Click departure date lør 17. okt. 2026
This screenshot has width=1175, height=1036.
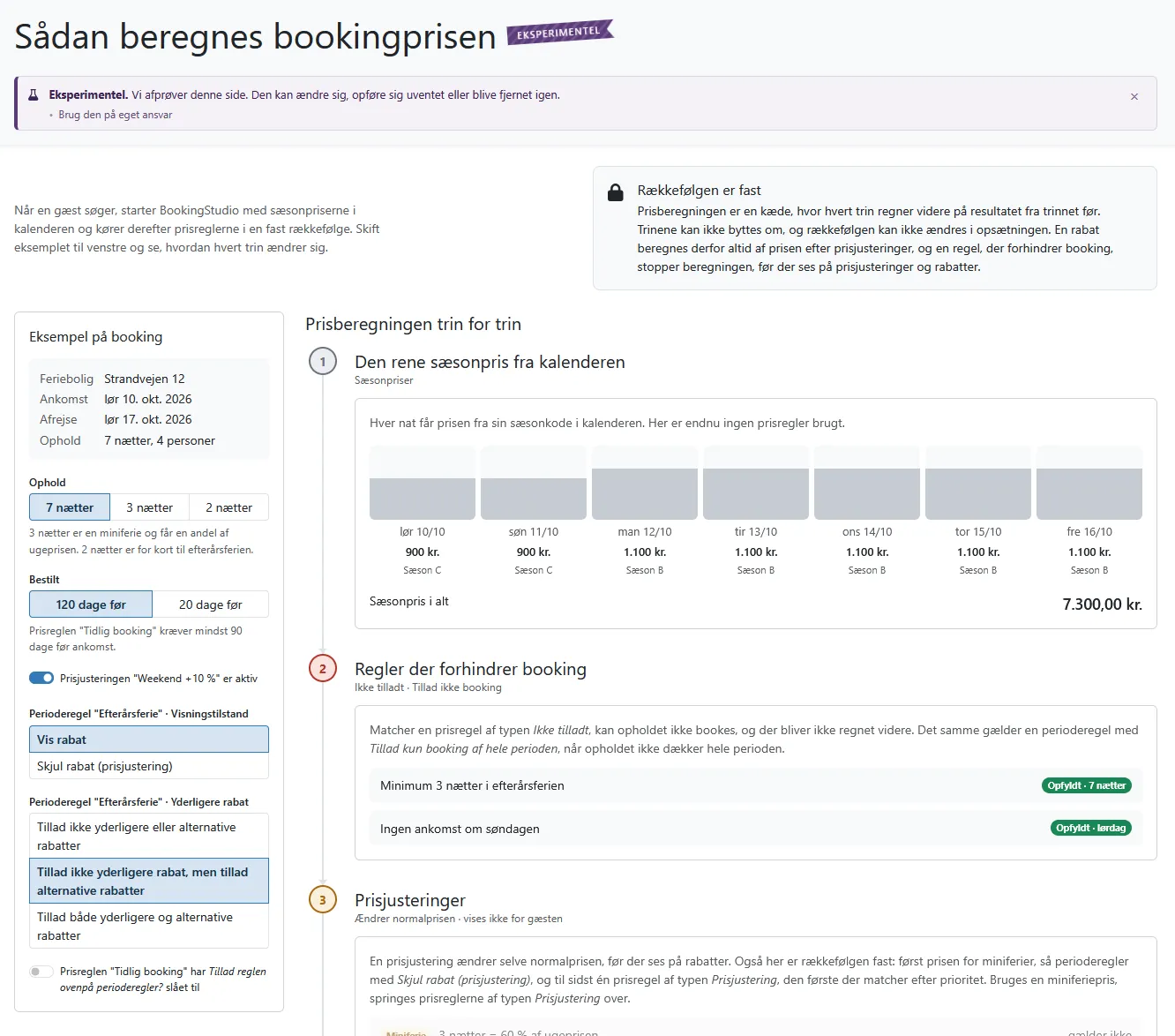click(x=148, y=419)
